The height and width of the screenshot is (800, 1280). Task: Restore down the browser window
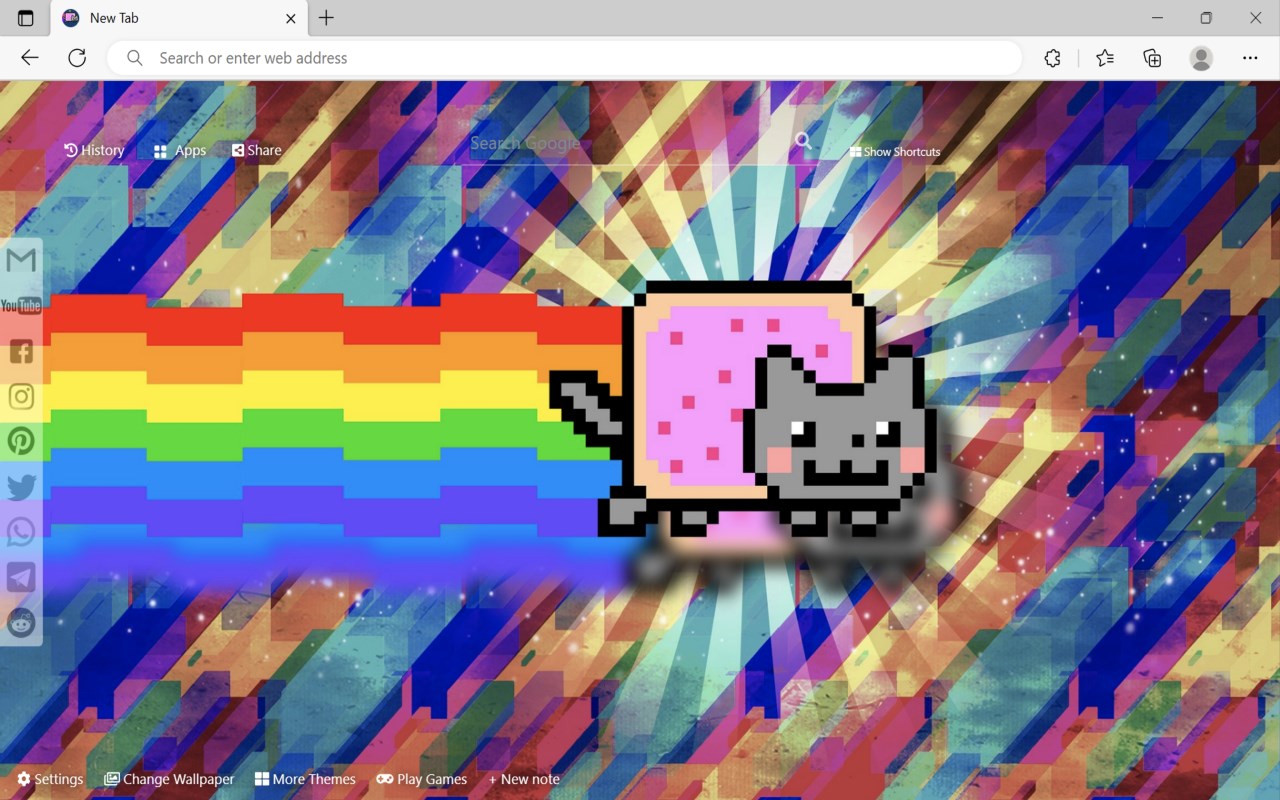1206,18
